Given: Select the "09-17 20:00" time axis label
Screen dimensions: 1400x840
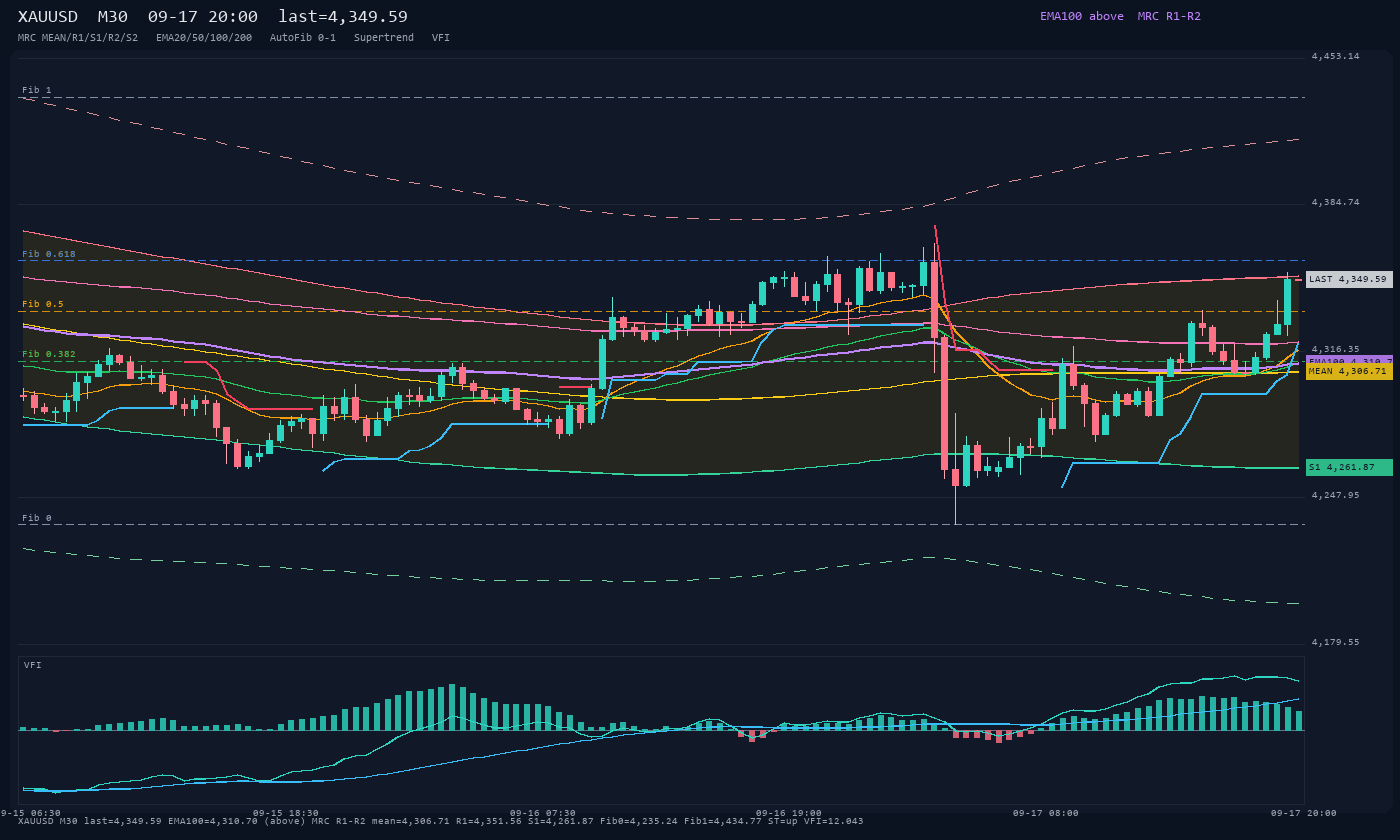Looking at the screenshot, I should point(1304,813).
